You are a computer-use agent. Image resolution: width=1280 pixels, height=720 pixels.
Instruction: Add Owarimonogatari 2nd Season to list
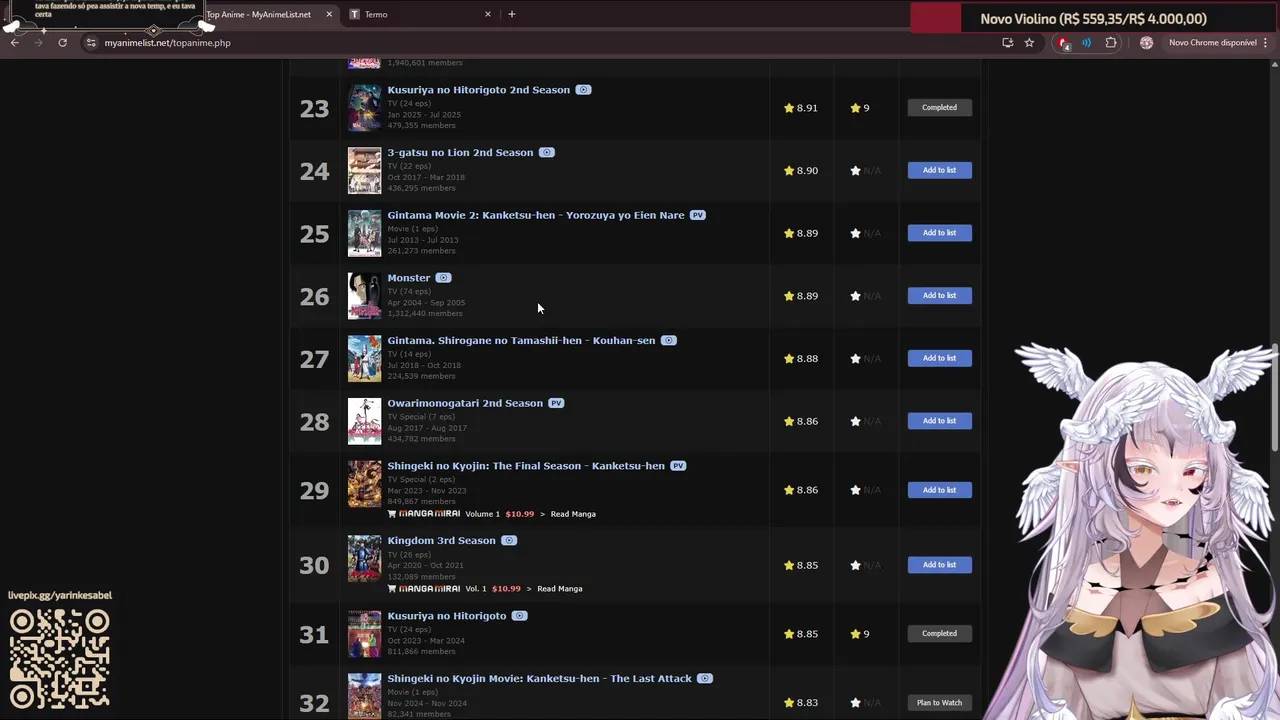click(x=939, y=421)
